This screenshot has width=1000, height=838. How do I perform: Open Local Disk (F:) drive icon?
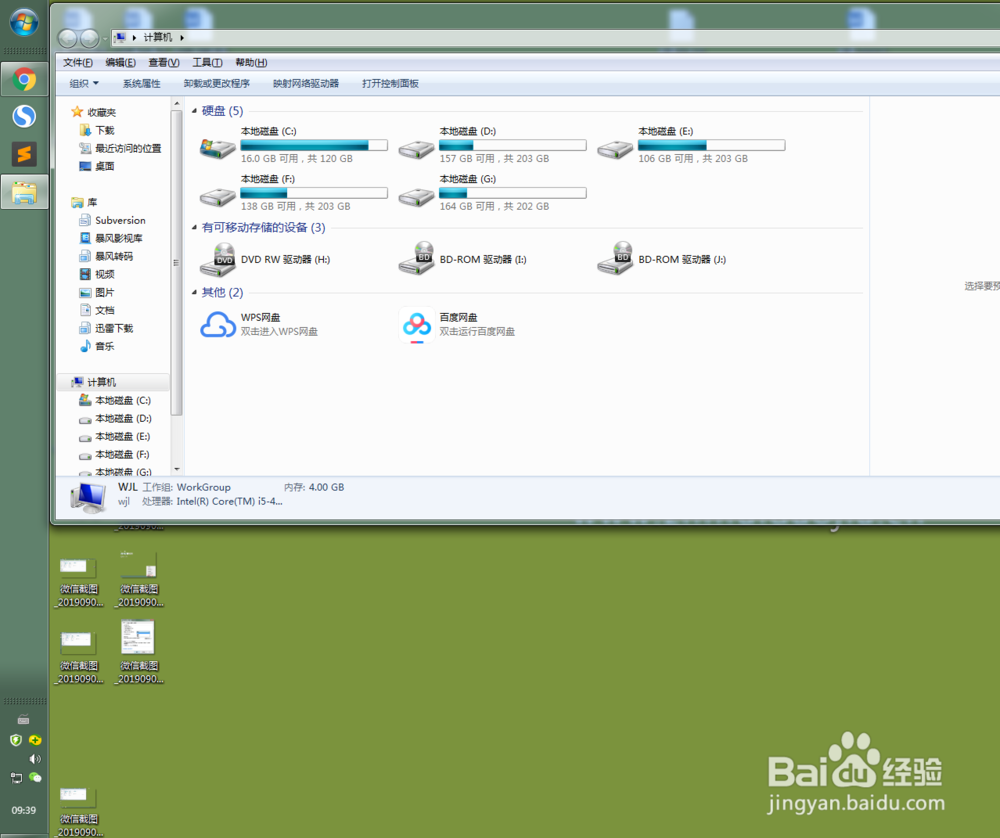click(x=217, y=197)
